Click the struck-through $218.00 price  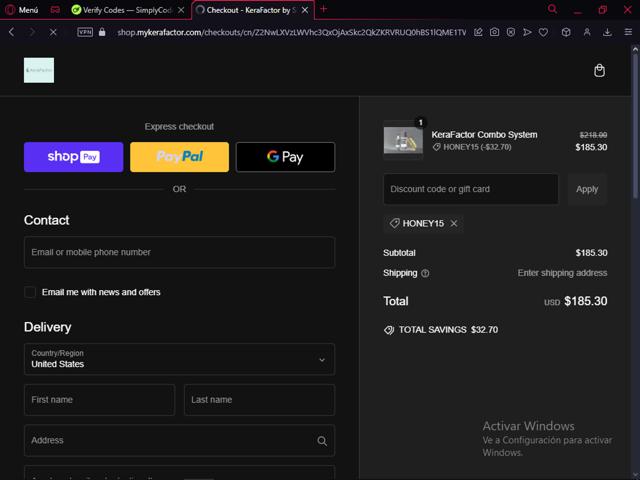[x=593, y=135]
